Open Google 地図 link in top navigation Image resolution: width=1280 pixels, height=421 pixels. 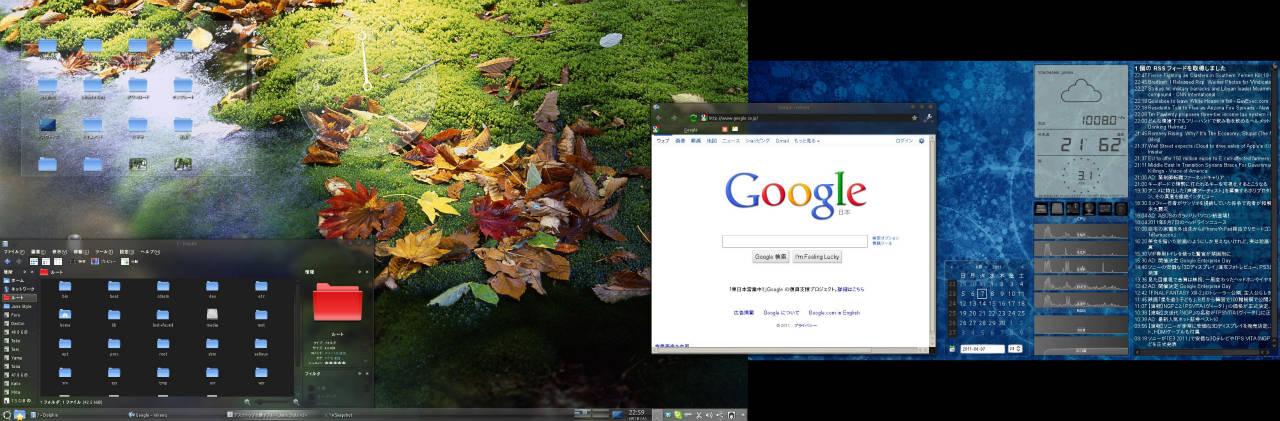(711, 141)
